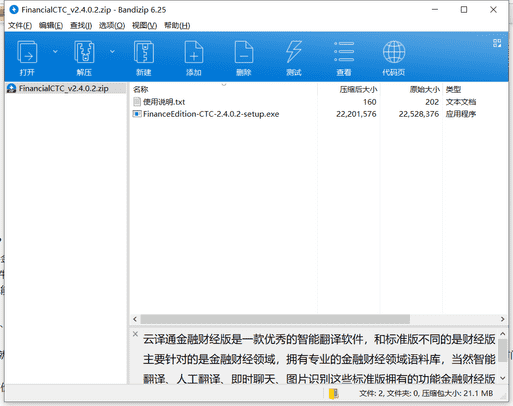Maximize the Bandizip window
The image size is (513, 406).
[464, 10]
